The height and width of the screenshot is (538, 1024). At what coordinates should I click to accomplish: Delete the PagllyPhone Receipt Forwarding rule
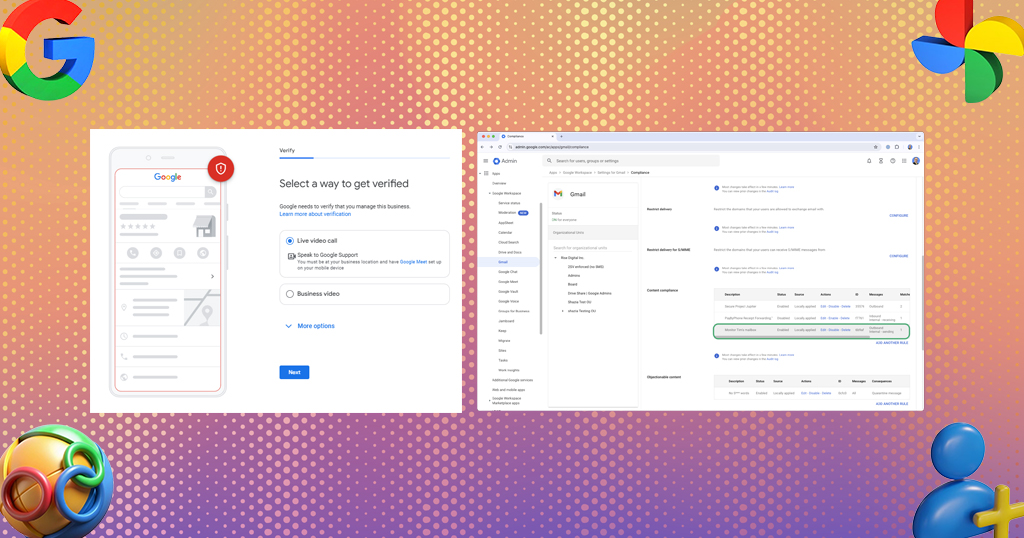click(846, 318)
